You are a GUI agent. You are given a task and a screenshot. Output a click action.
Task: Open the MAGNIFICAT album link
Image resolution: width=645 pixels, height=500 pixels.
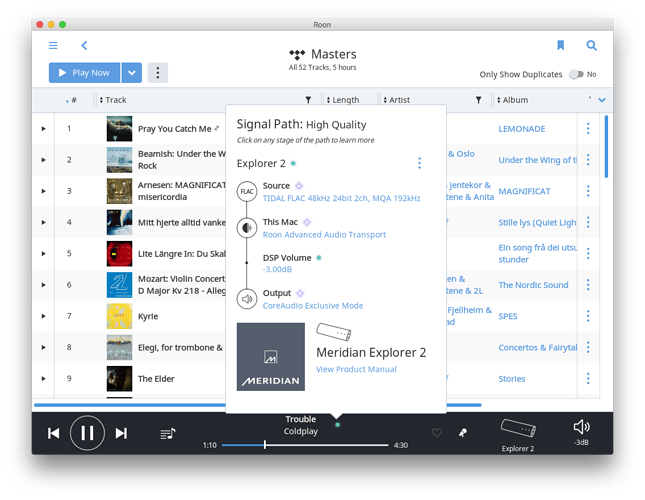524,192
